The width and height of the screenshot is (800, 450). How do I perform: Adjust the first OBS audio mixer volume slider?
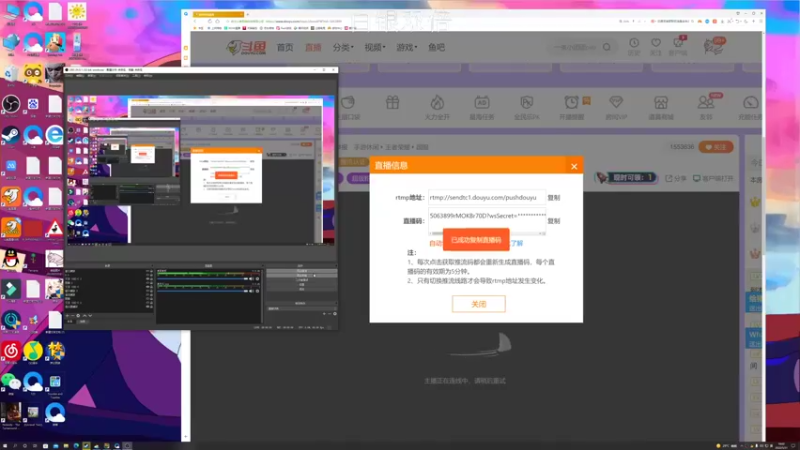pos(202,279)
